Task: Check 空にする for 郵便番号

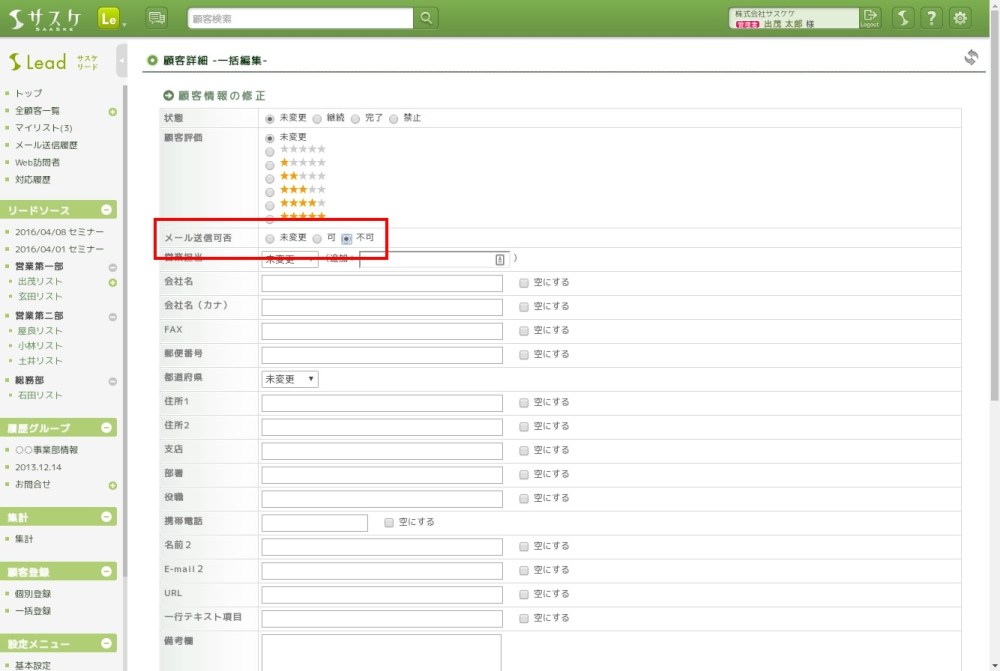Action: point(524,355)
